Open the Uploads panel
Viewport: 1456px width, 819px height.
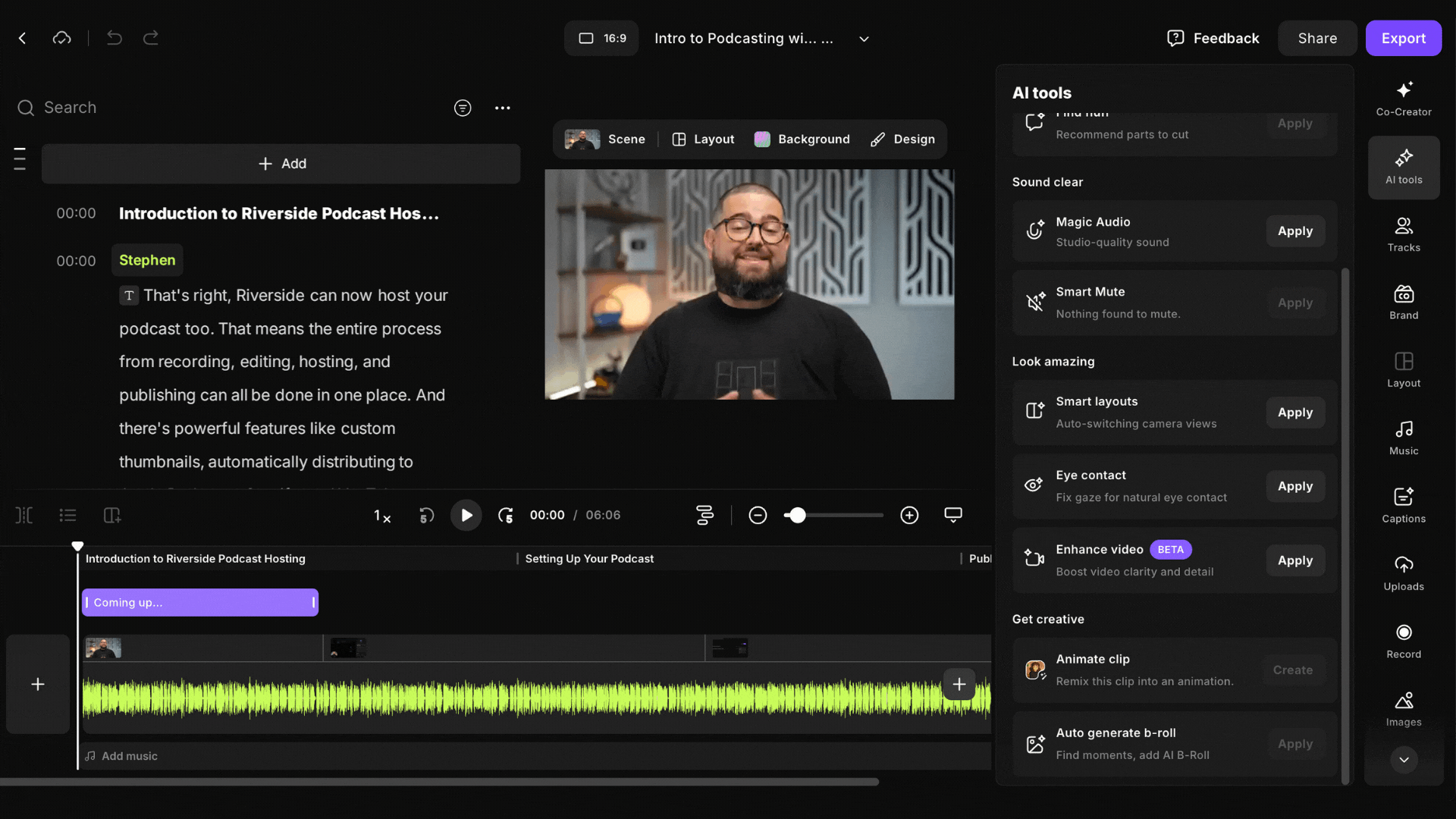(x=1404, y=574)
